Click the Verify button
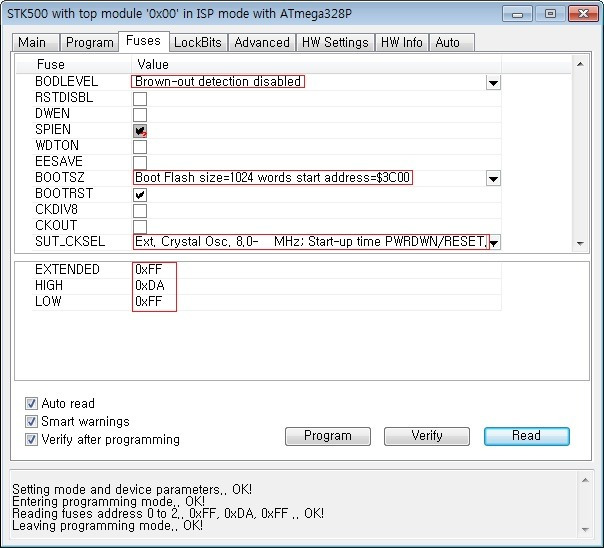The width and height of the screenshot is (604, 548). click(427, 436)
